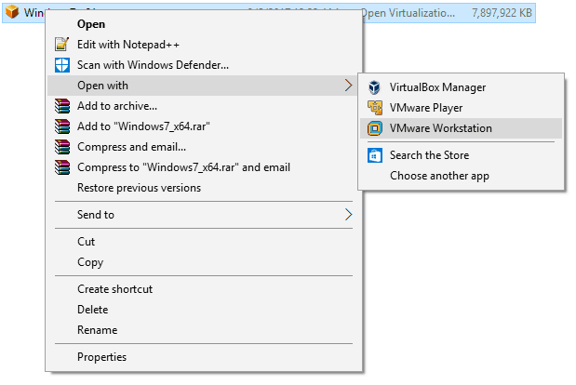Click the VMware Workstation icon
The width and height of the screenshot is (576, 385).
click(375, 129)
